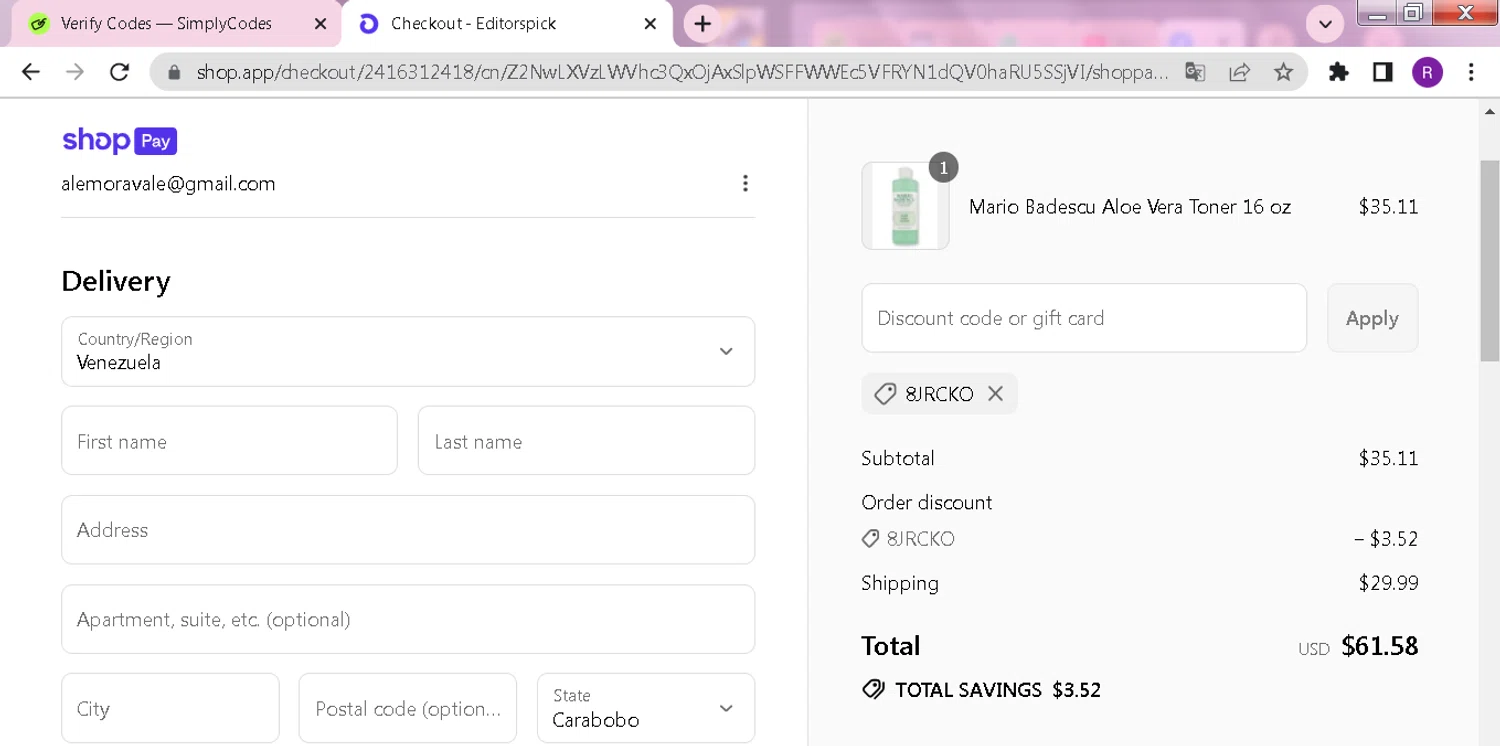
Task: Focus the Discount code or gift card field
Action: click(x=1083, y=318)
